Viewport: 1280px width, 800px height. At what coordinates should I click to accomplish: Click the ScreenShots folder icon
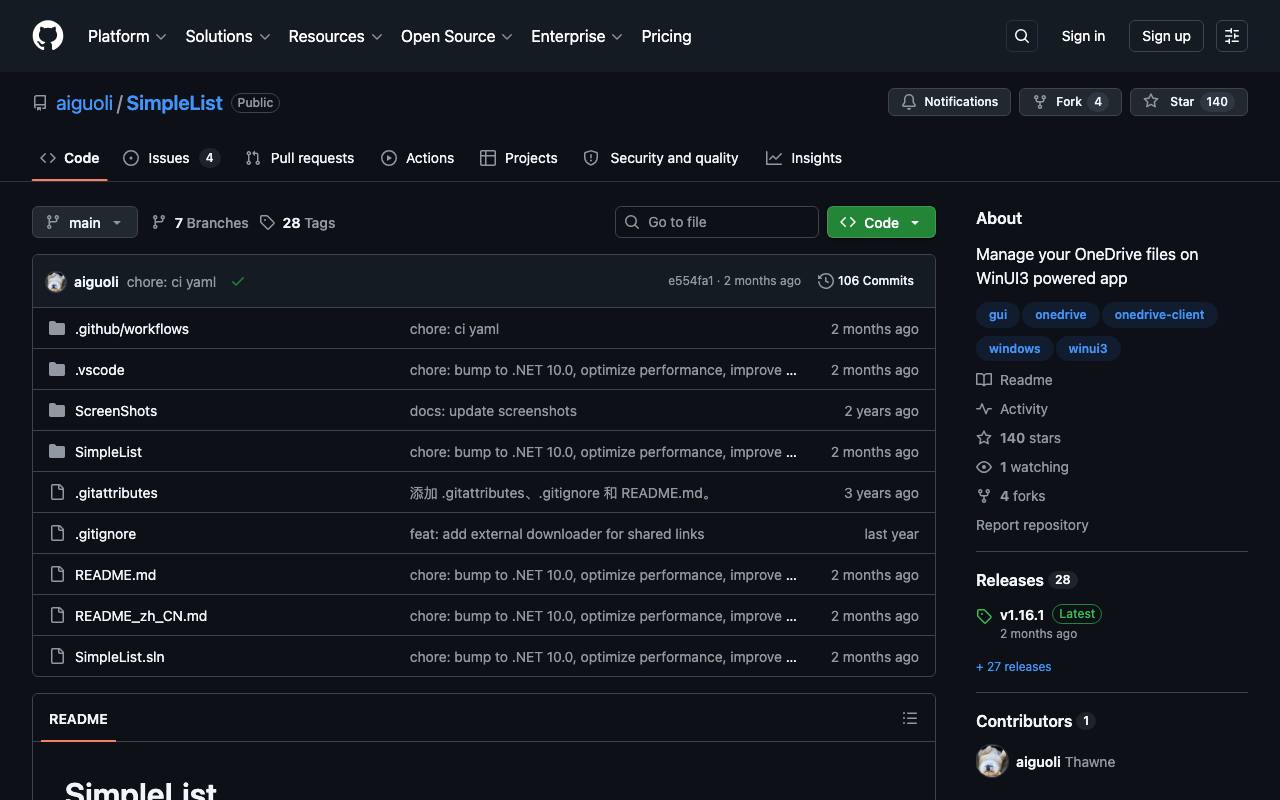tap(57, 410)
